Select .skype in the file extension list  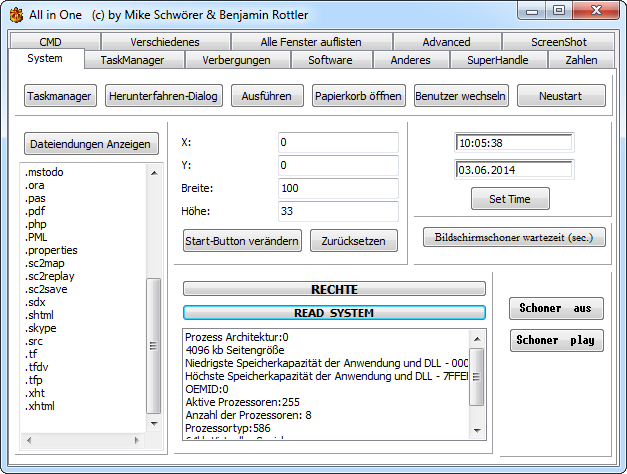pos(40,328)
